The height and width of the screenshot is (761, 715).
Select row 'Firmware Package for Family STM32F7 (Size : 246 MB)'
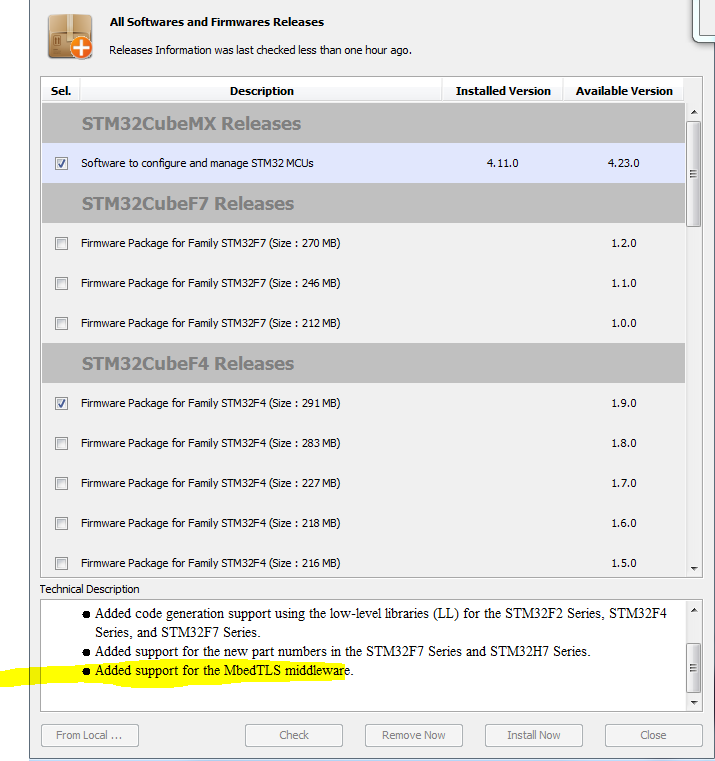click(x=363, y=283)
